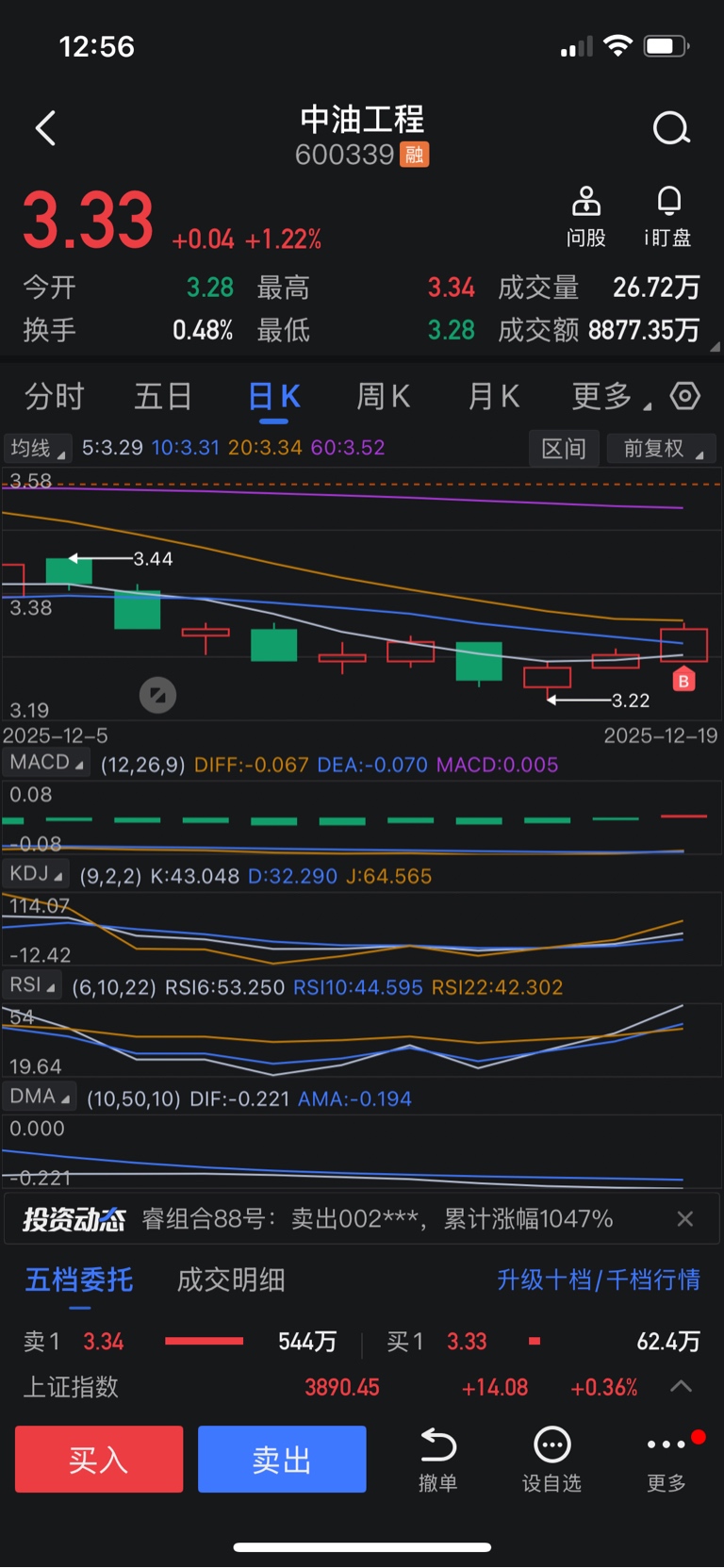The image size is (724, 1568).
Task: Tap the 卖1 3.34 order row
Action: pos(180,1341)
